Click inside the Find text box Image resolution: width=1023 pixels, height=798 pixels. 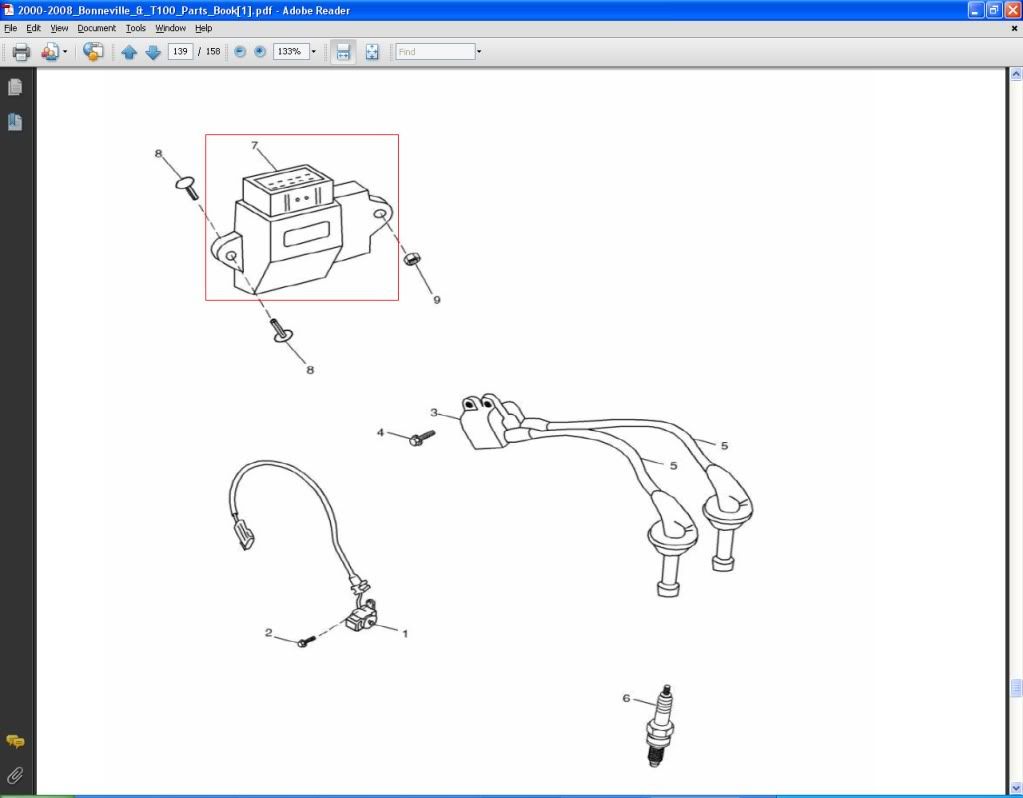[435, 52]
